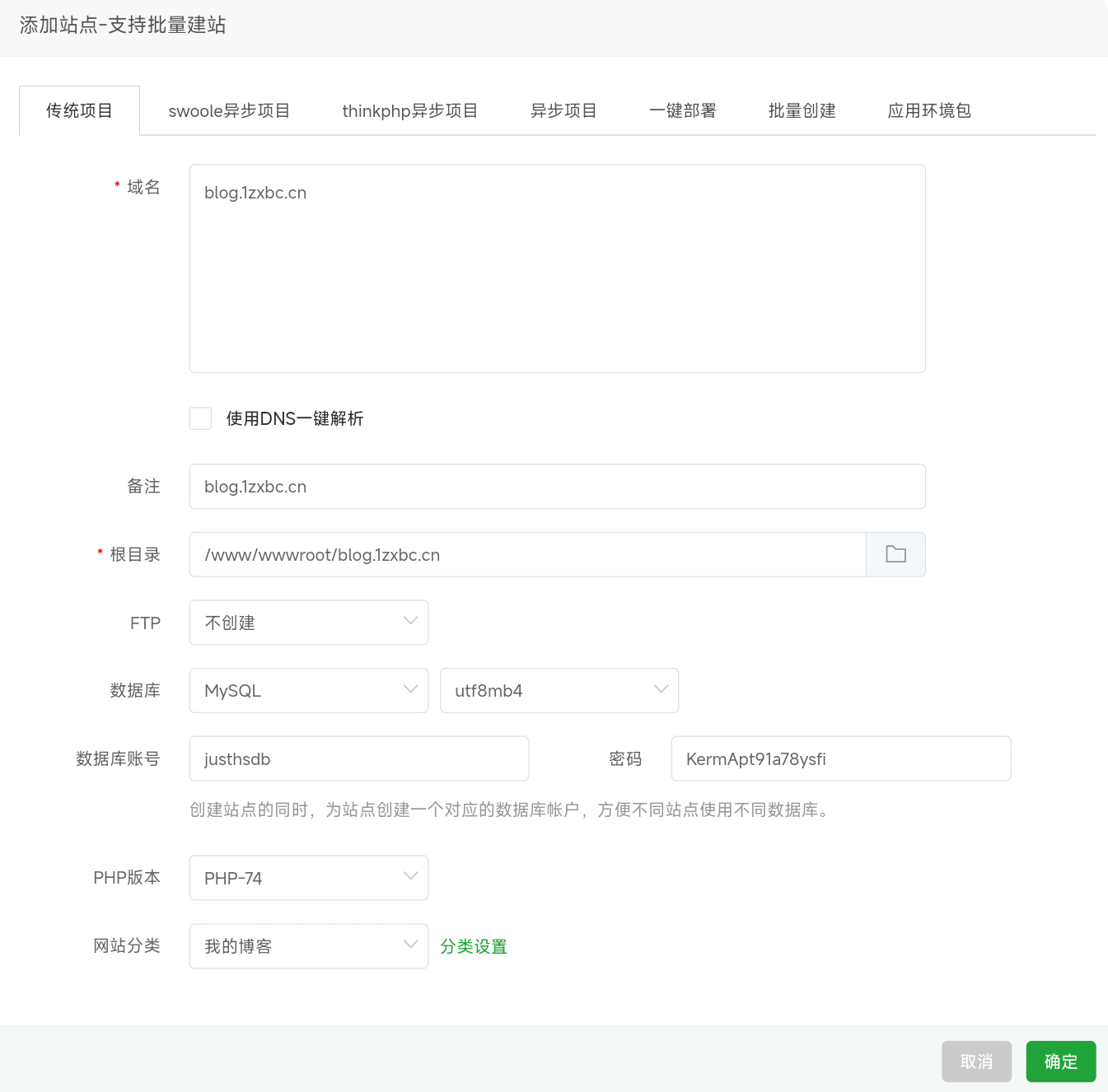Open the database type dropdown showing MySQL
The width and height of the screenshot is (1108, 1092).
coord(308,690)
